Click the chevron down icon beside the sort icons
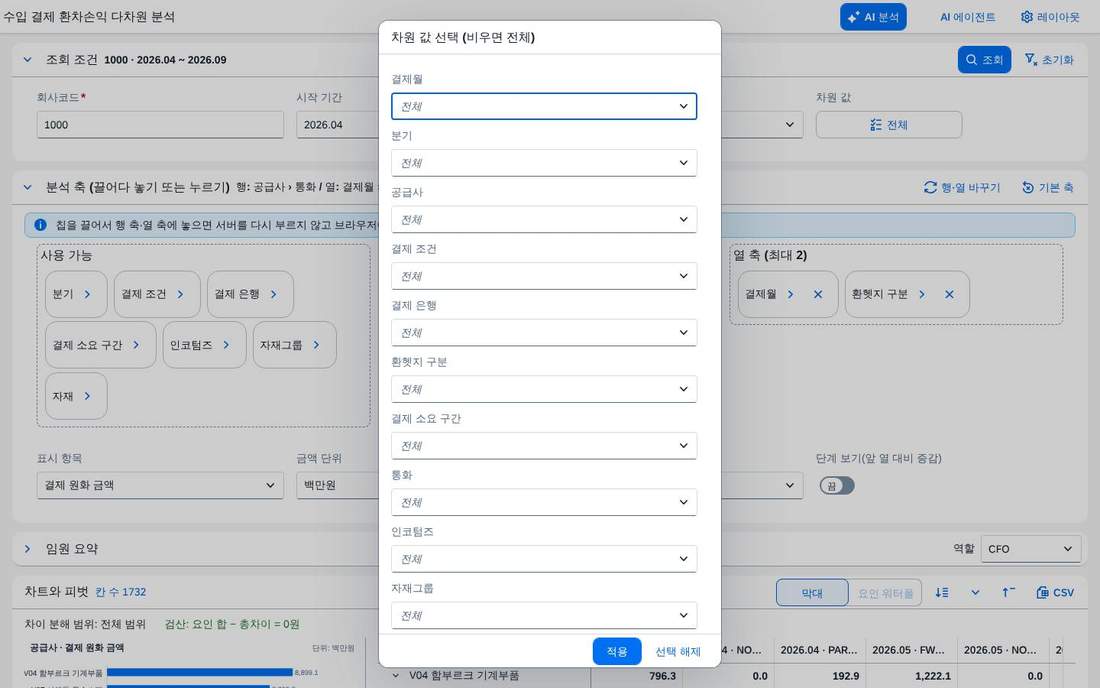 click(x=975, y=593)
